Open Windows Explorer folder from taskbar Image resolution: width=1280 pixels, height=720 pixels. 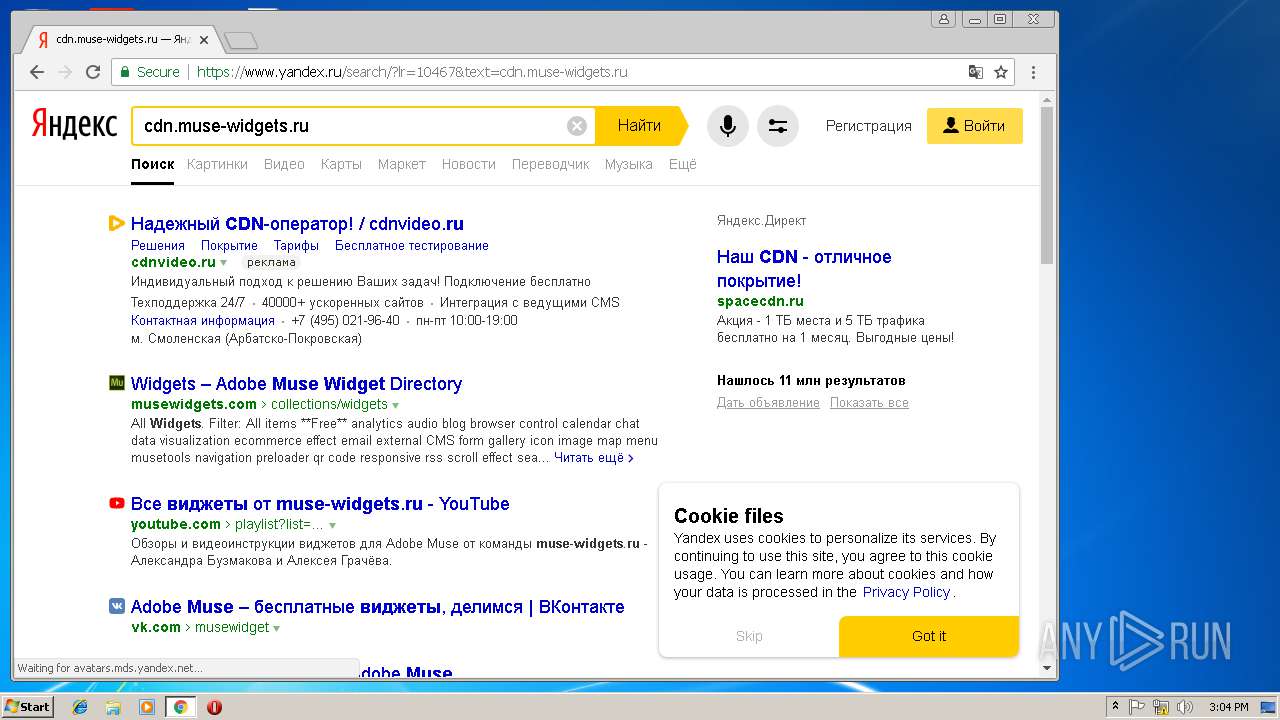113,707
